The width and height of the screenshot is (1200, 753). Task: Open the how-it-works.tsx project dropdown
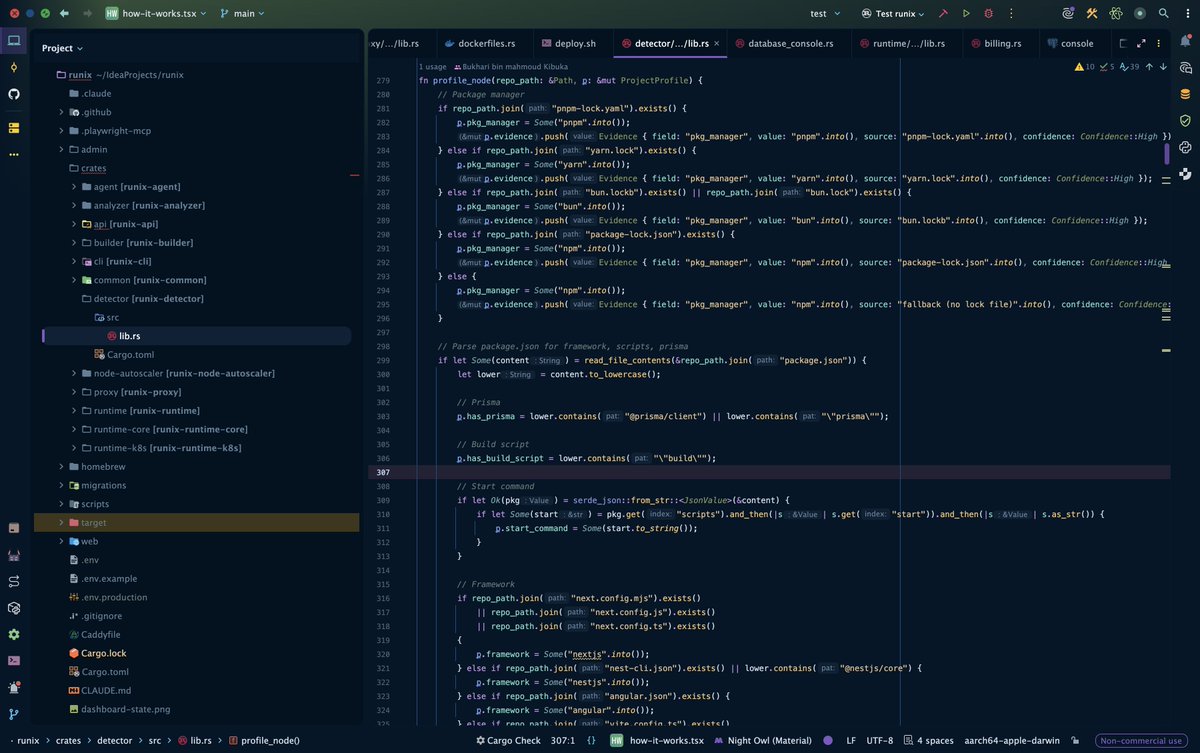coord(154,14)
